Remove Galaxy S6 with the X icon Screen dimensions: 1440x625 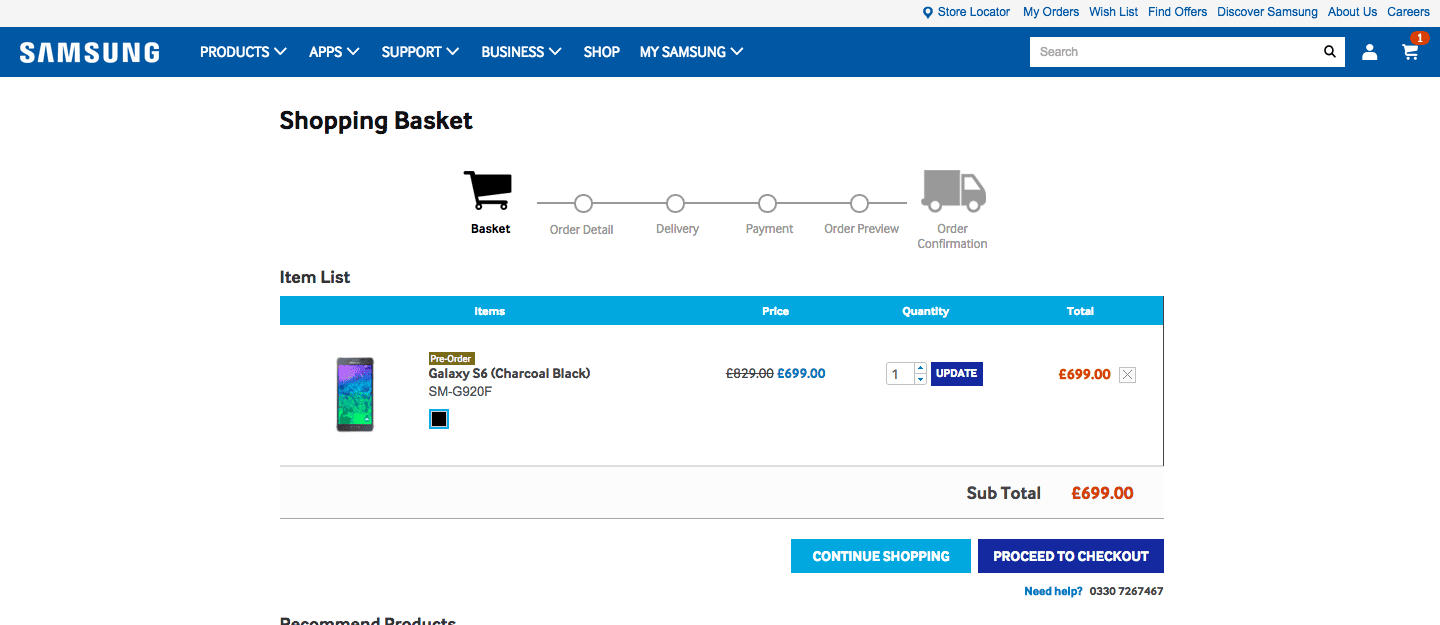pyautogui.click(x=1128, y=375)
